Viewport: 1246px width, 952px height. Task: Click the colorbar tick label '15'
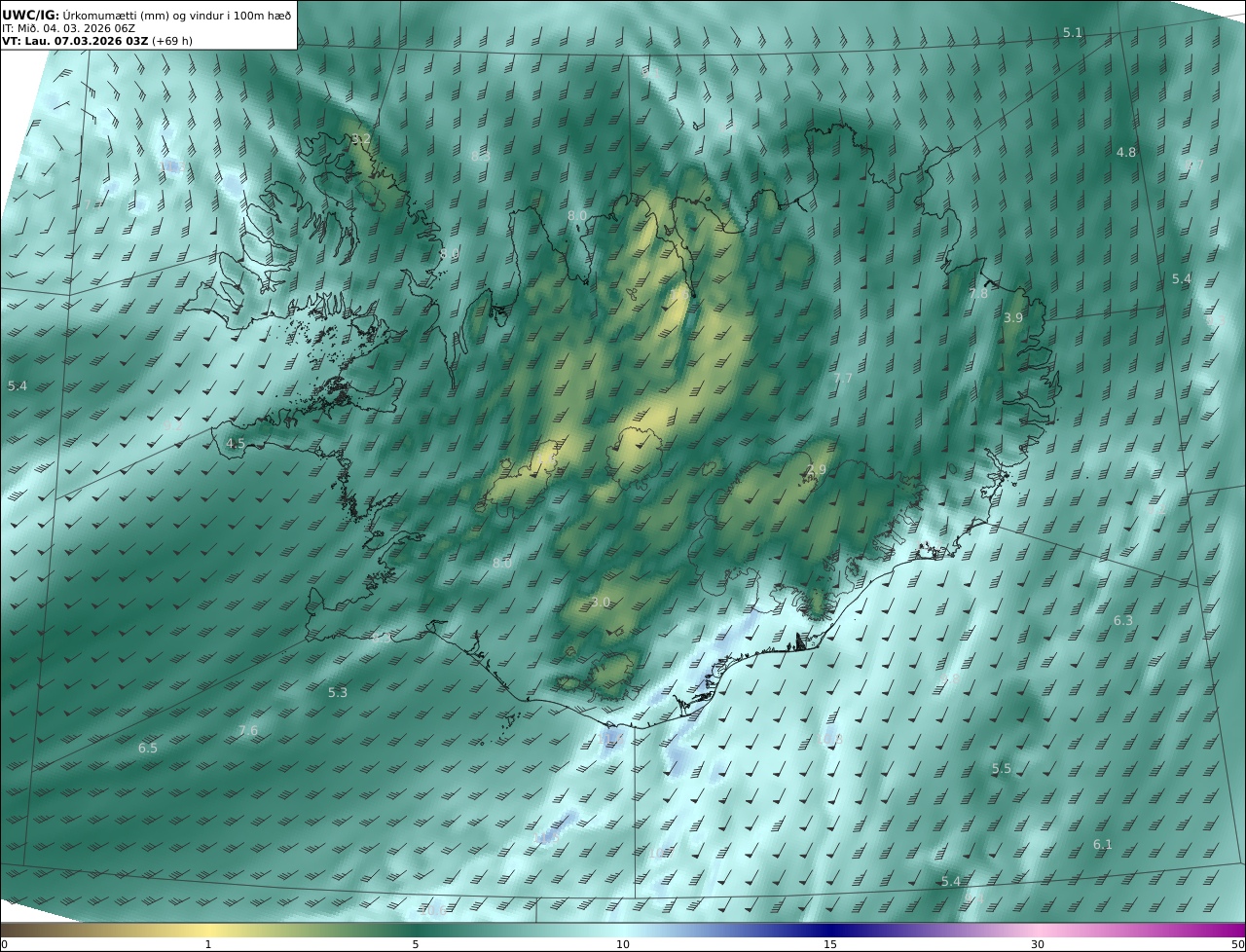point(830,944)
